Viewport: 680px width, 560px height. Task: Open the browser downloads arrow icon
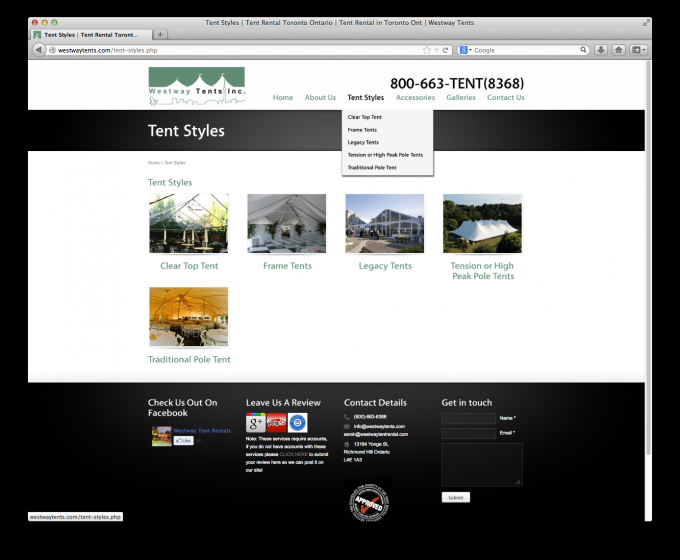[x=601, y=50]
